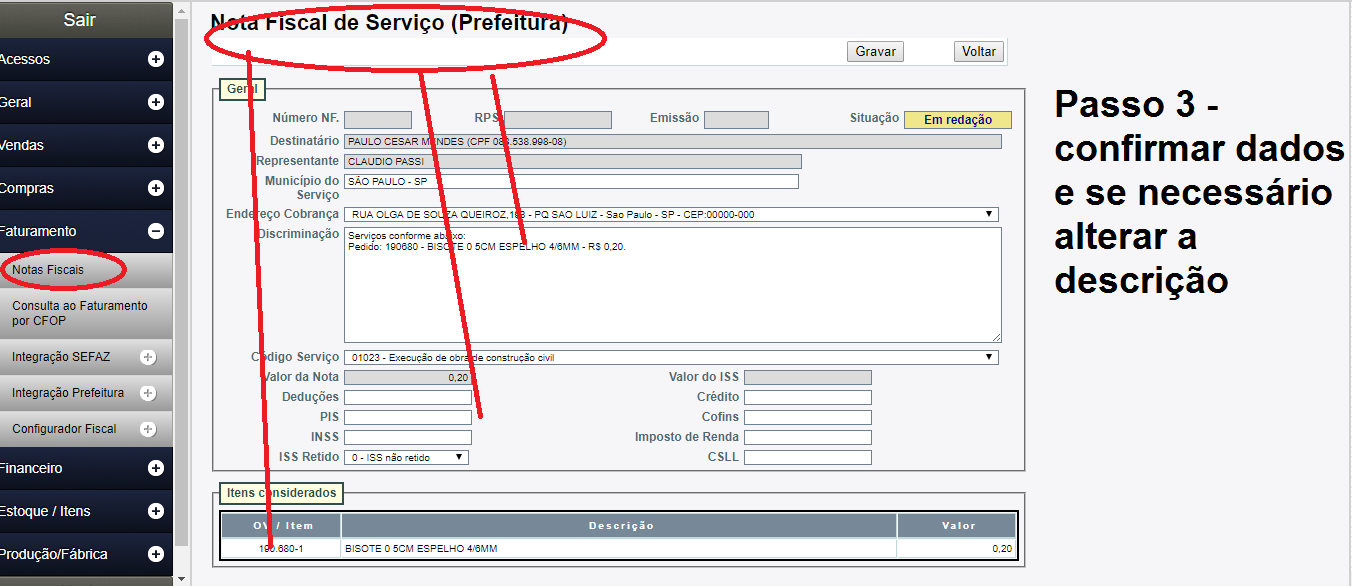Click the Voltar button
The image size is (1352, 586).
click(979, 52)
